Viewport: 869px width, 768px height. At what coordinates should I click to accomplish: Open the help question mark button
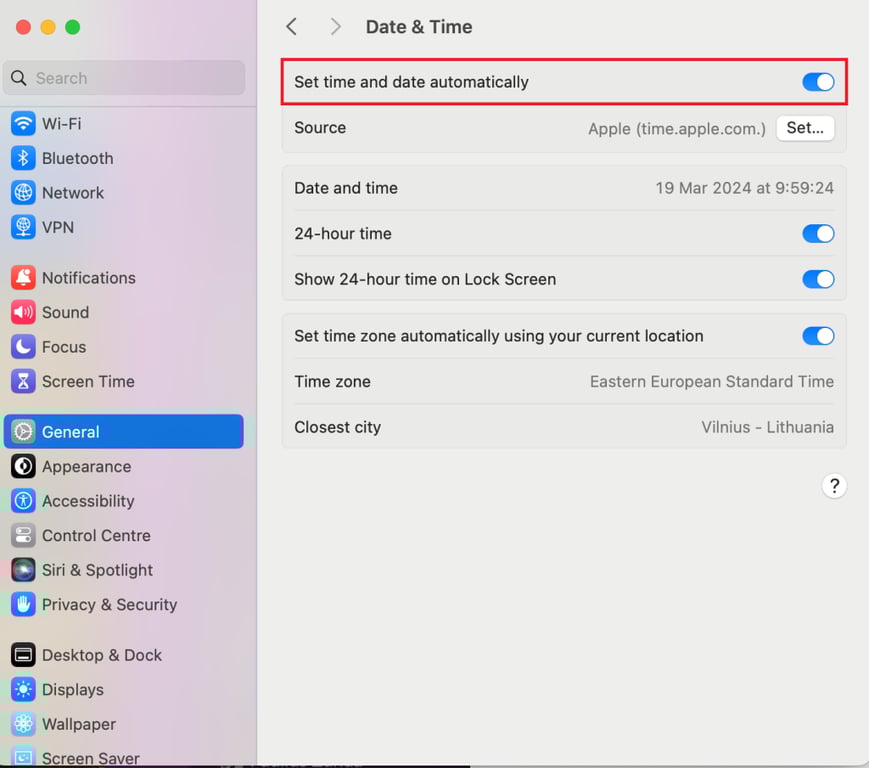[835, 485]
